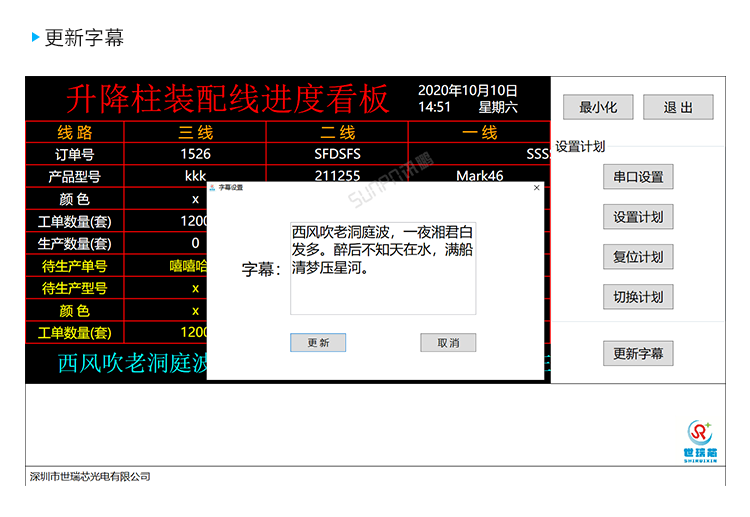Open 串口设置 serial port settings
The image size is (750, 517).
(x=638, y=177)
